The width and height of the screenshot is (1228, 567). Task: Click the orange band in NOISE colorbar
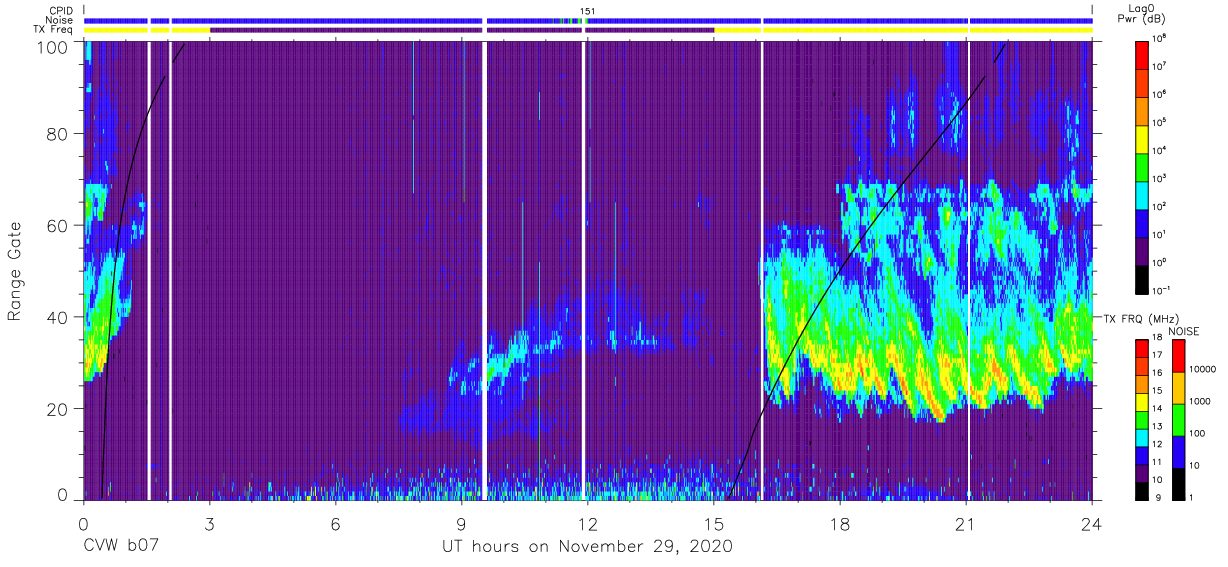1177,388
